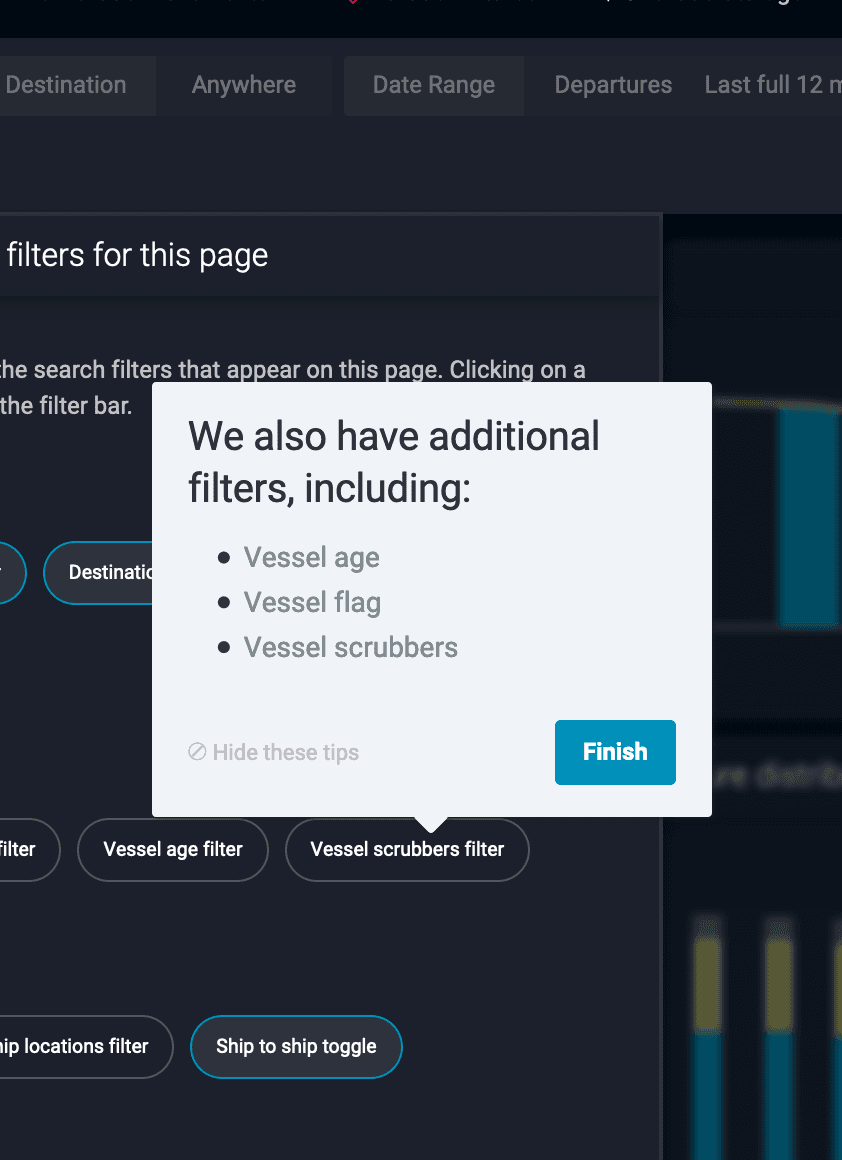
Task: Click the filters for this page header
Action: point(138,255)
